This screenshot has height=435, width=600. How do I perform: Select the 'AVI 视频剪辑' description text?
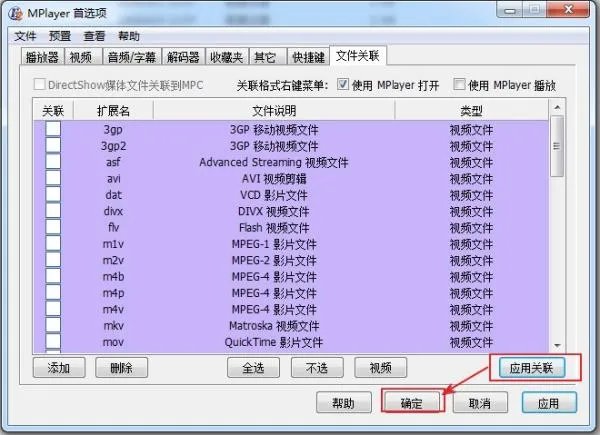(x=274, y=179)
